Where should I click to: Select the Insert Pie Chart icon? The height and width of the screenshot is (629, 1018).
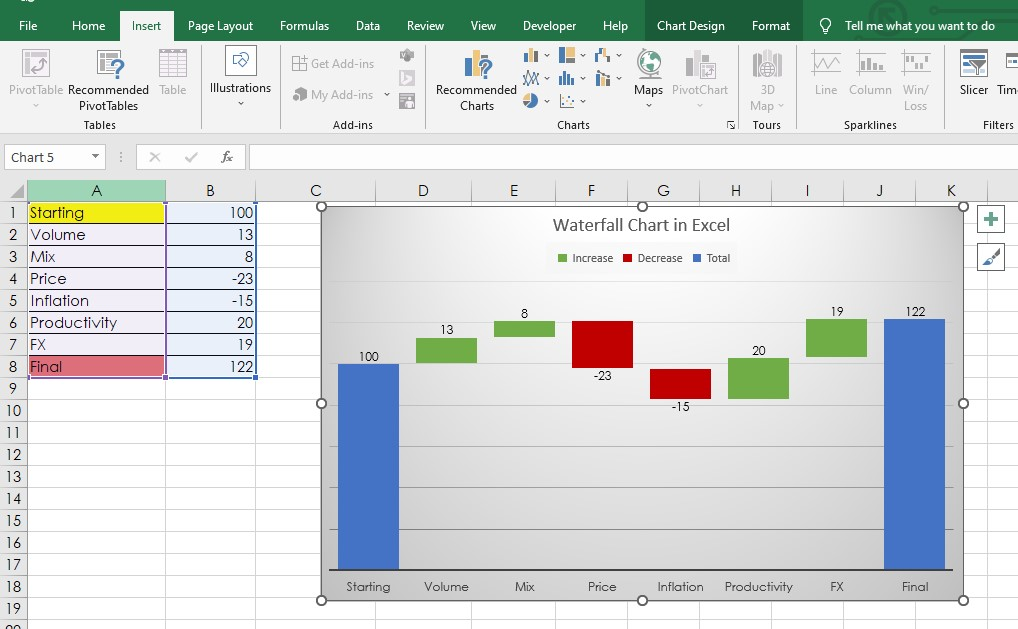coord(528,100)
